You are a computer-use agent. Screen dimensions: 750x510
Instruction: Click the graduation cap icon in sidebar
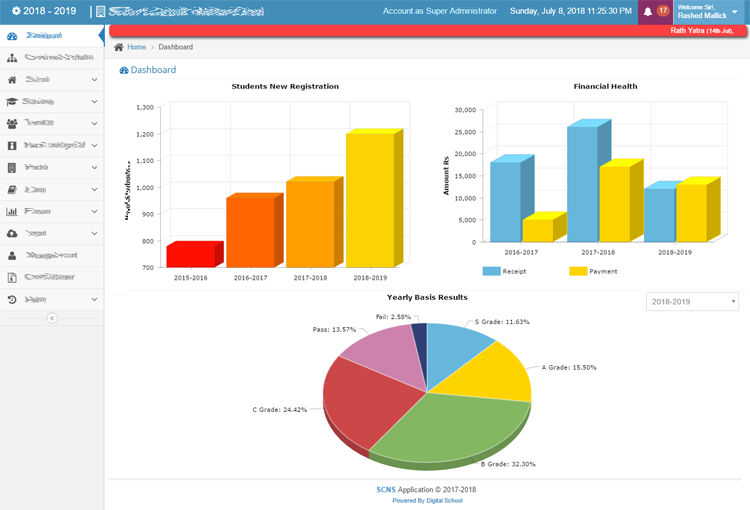[x=12, y=101]
